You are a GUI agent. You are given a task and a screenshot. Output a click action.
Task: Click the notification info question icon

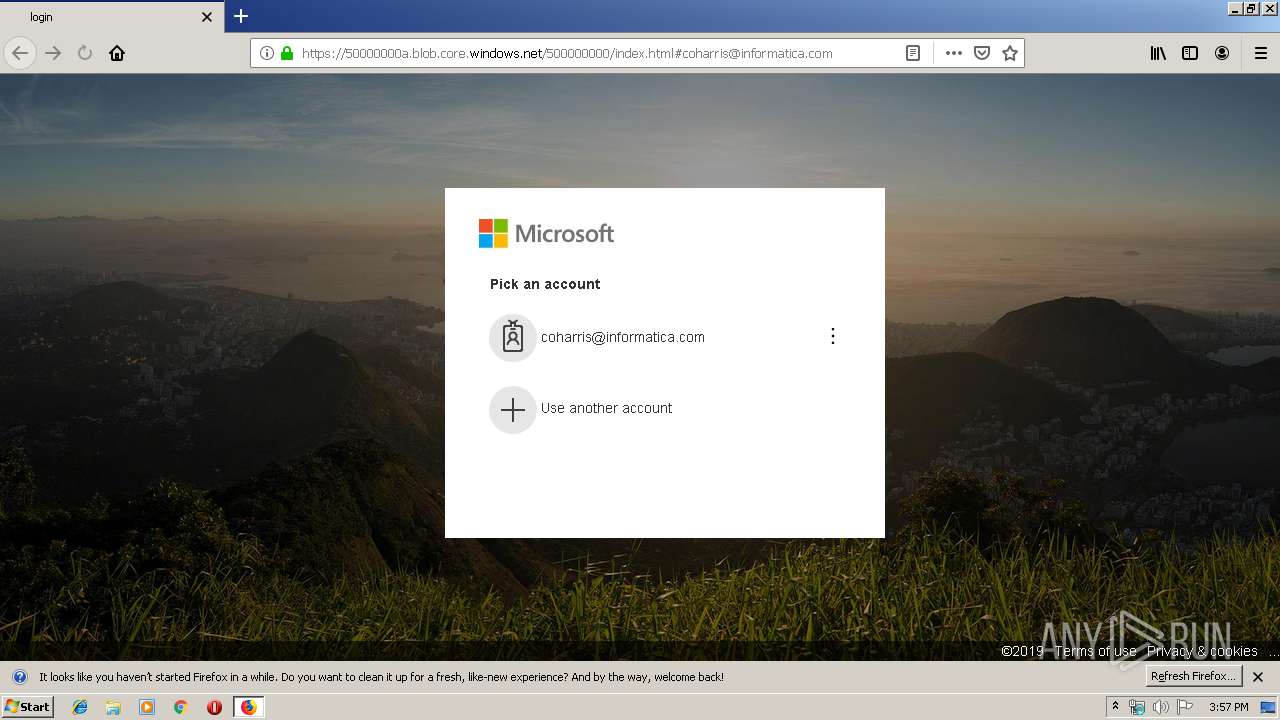click(19, 677)
